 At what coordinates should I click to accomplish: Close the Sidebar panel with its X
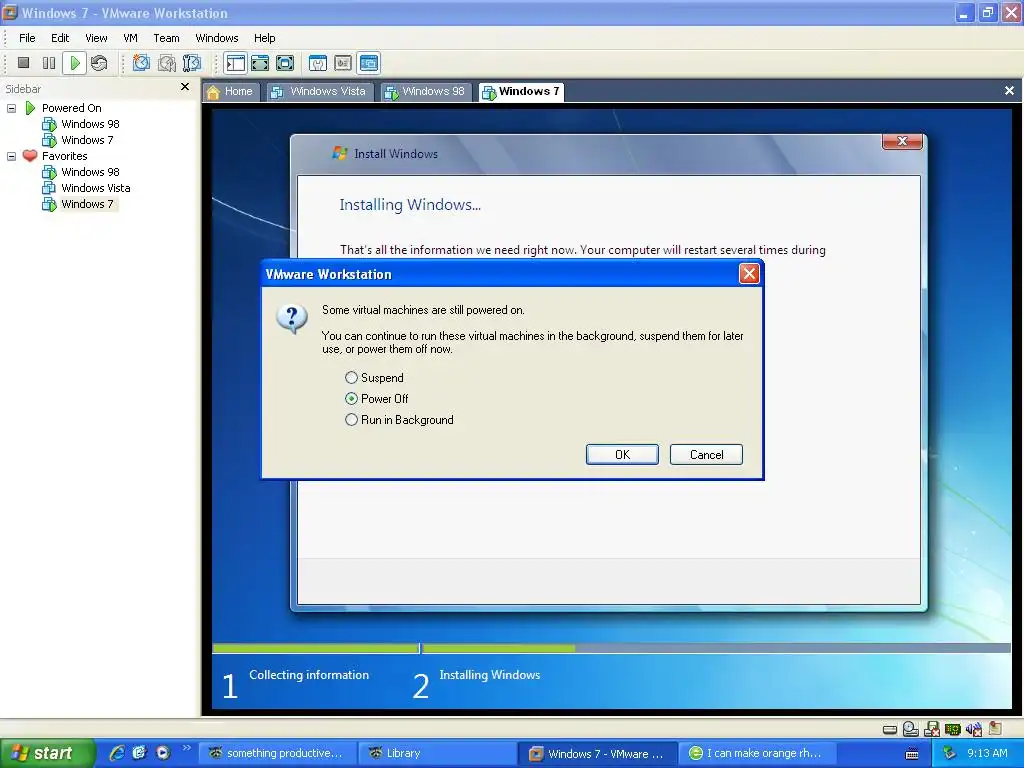(x=185, y=87)
